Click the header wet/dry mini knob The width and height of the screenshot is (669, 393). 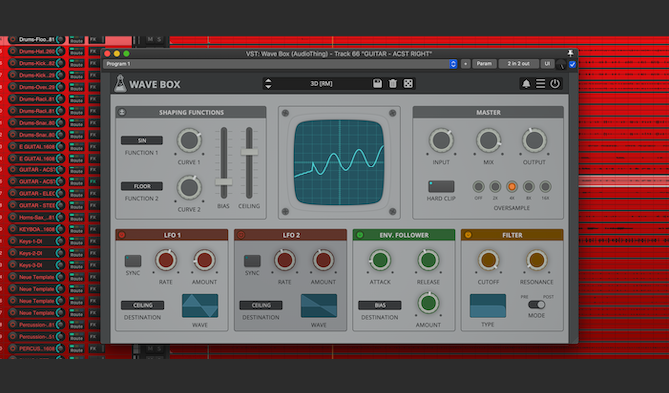tap(561, 64)
